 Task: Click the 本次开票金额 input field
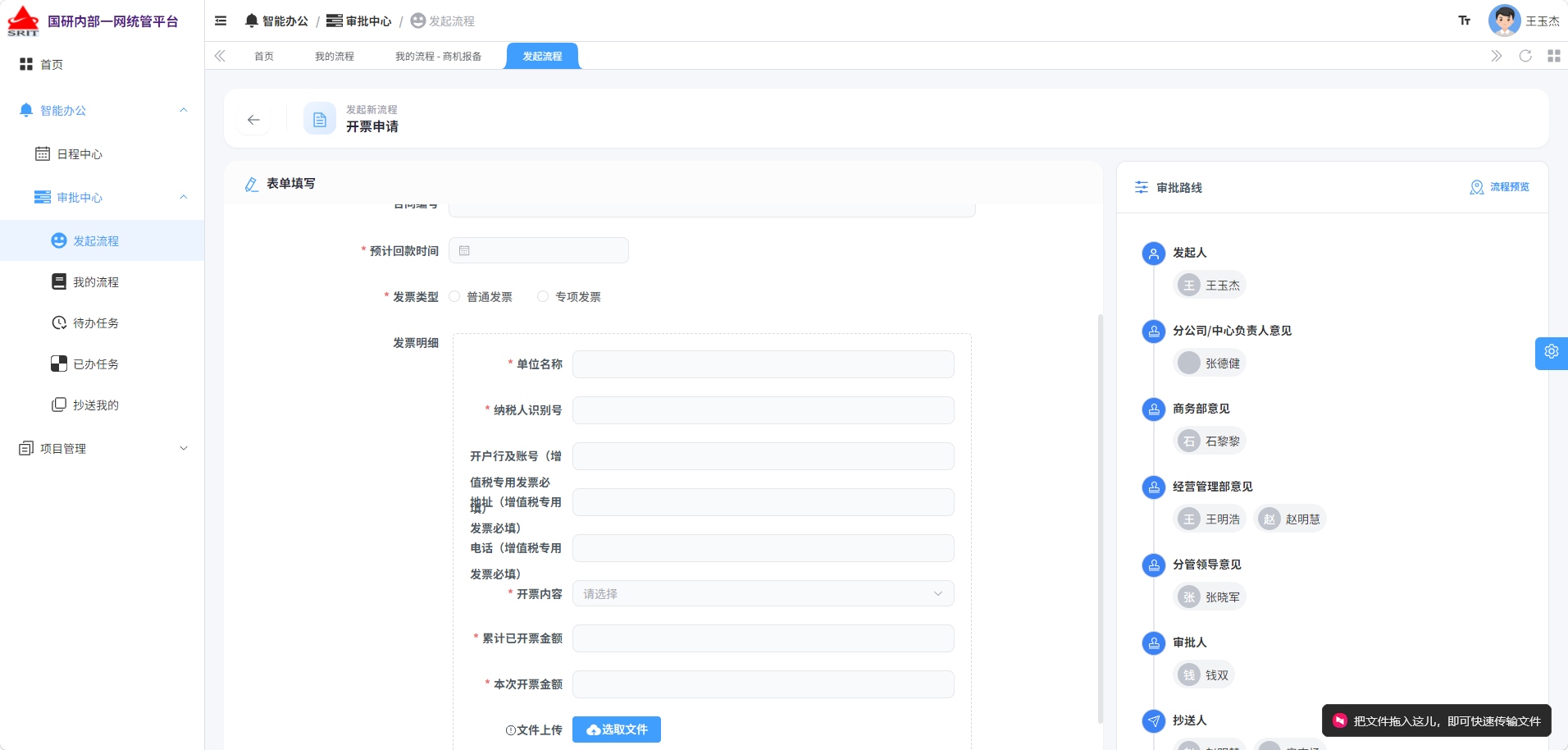click(763, 684)
